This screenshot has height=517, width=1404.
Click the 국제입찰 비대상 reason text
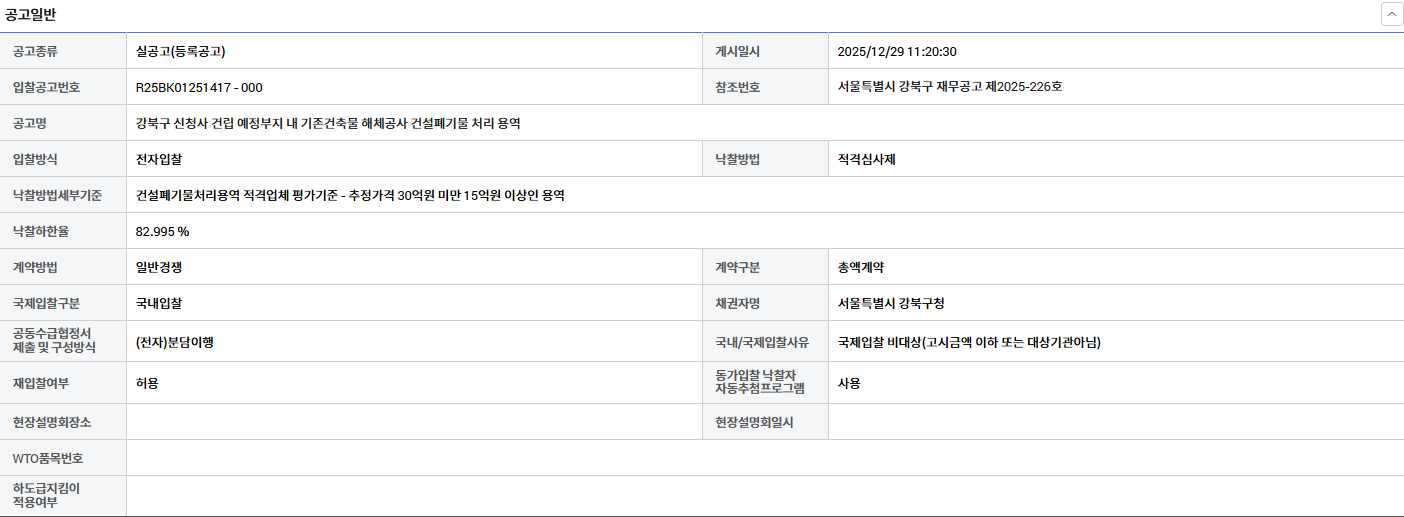[969, 342]
